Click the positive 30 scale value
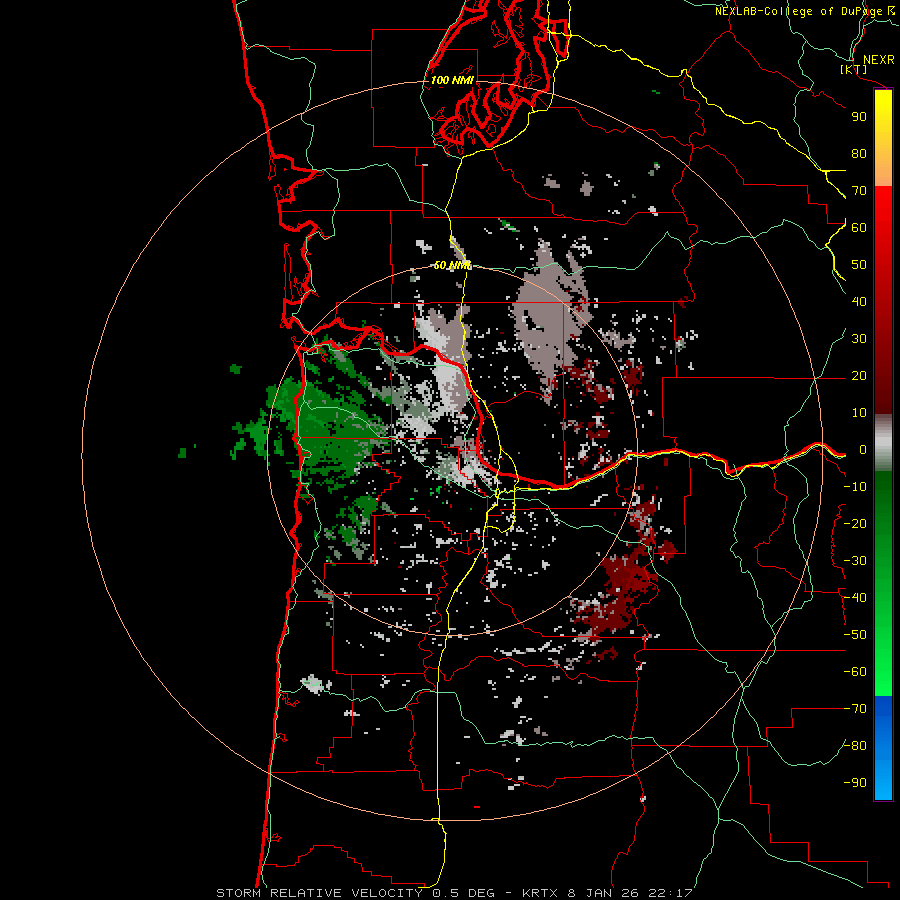The height and width of the screenshot is (900, 900). pyautogui.click(x=859, y=339)
